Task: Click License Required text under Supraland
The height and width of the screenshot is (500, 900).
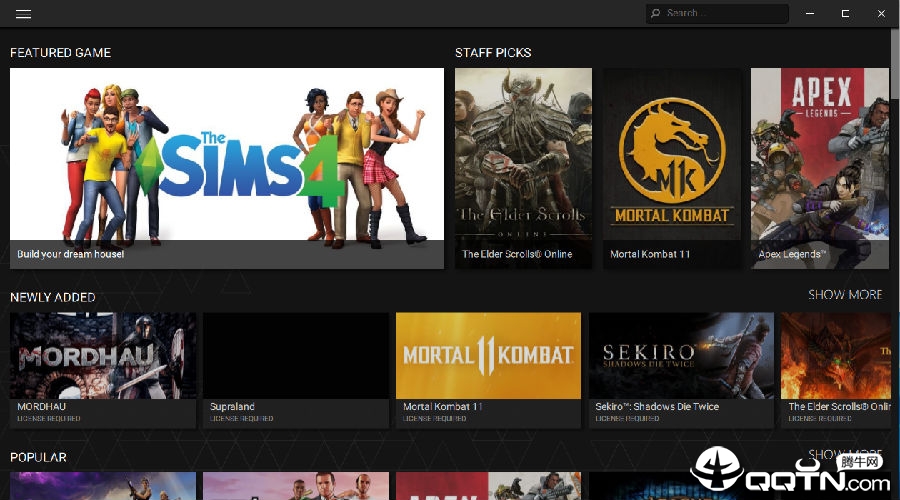Action: coord(242,418)
